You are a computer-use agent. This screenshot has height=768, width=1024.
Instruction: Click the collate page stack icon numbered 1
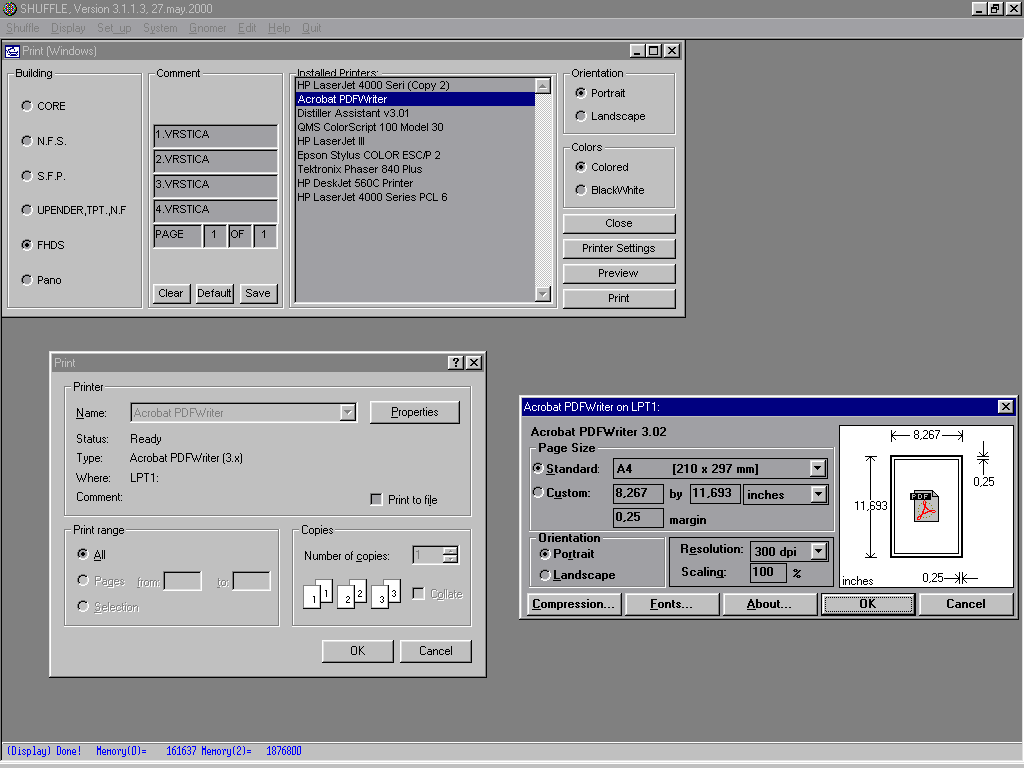click(318, 594)
